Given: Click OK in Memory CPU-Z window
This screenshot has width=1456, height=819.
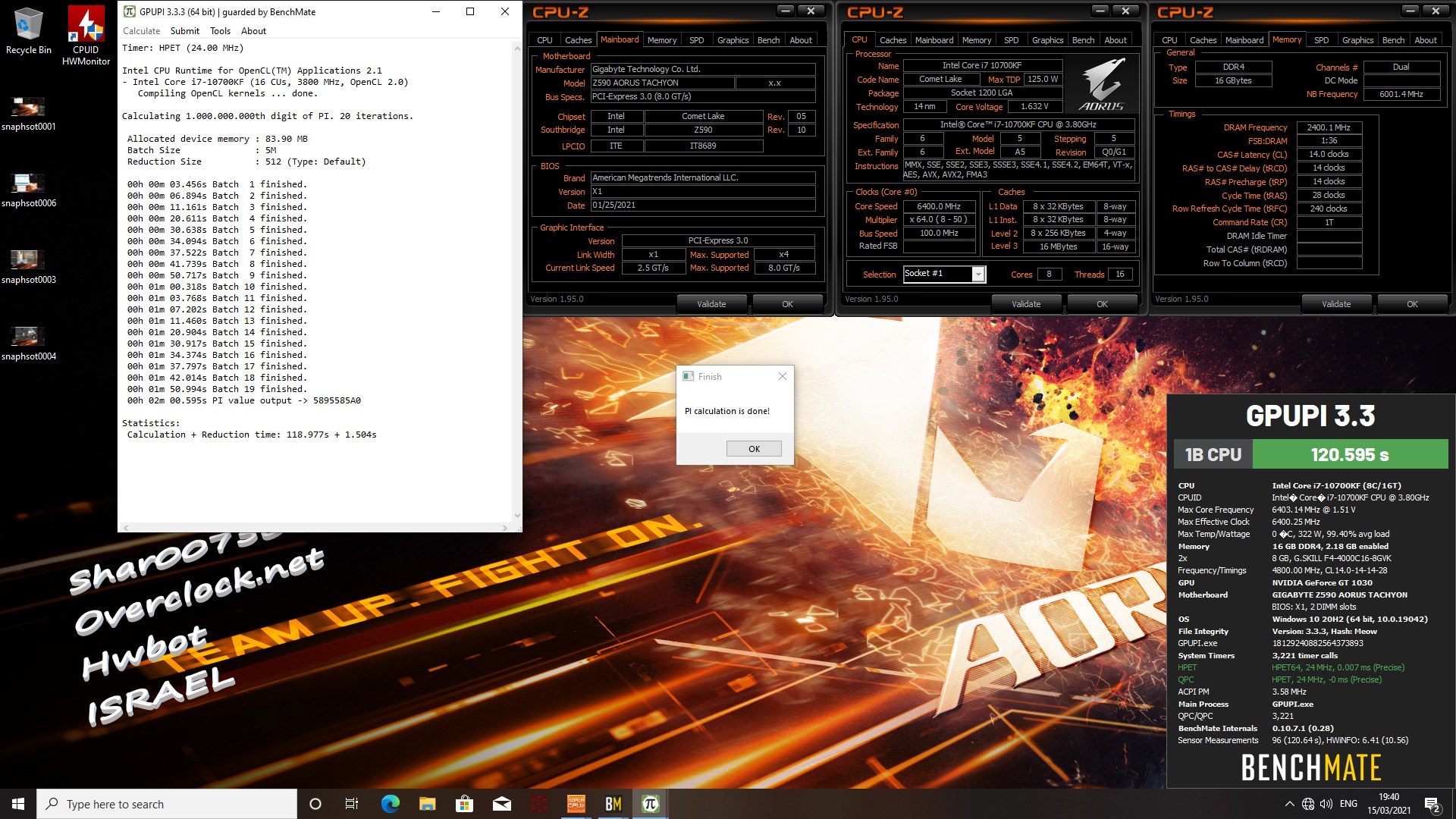Looking at the screenshot, I should pyautogui.click(x=1412, y=304).
